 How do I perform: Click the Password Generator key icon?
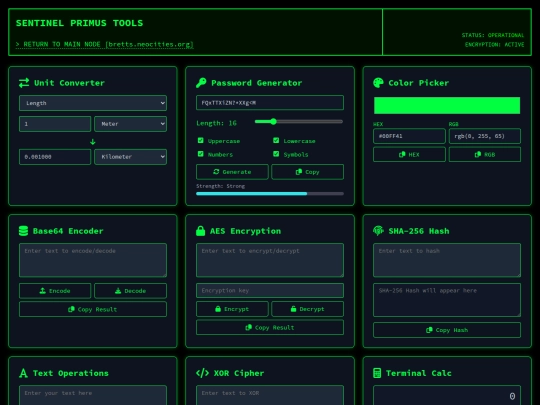click(x=201, y=83)
